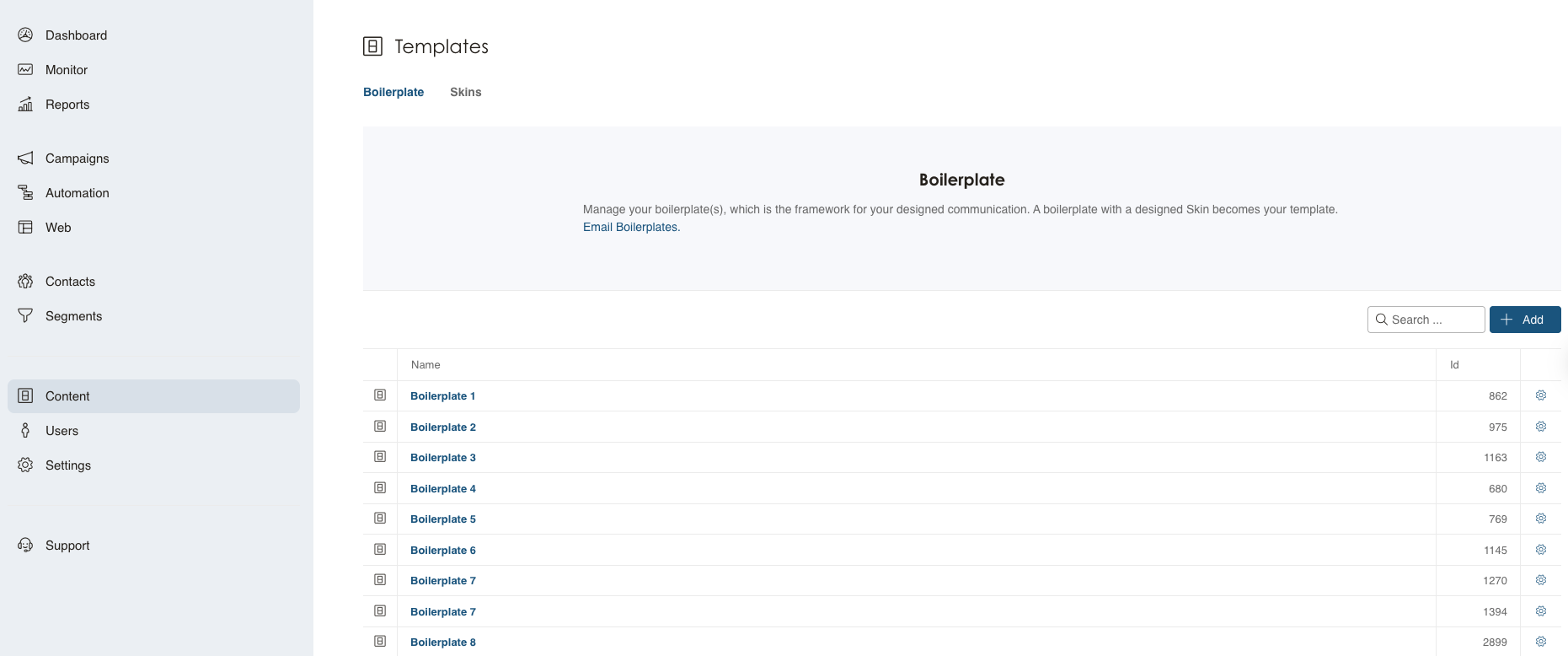The height and width of the screenshot is (656, 1568).
Task: Sort by the Name column header
Action: pyautogui.click(x=425, y=365)
